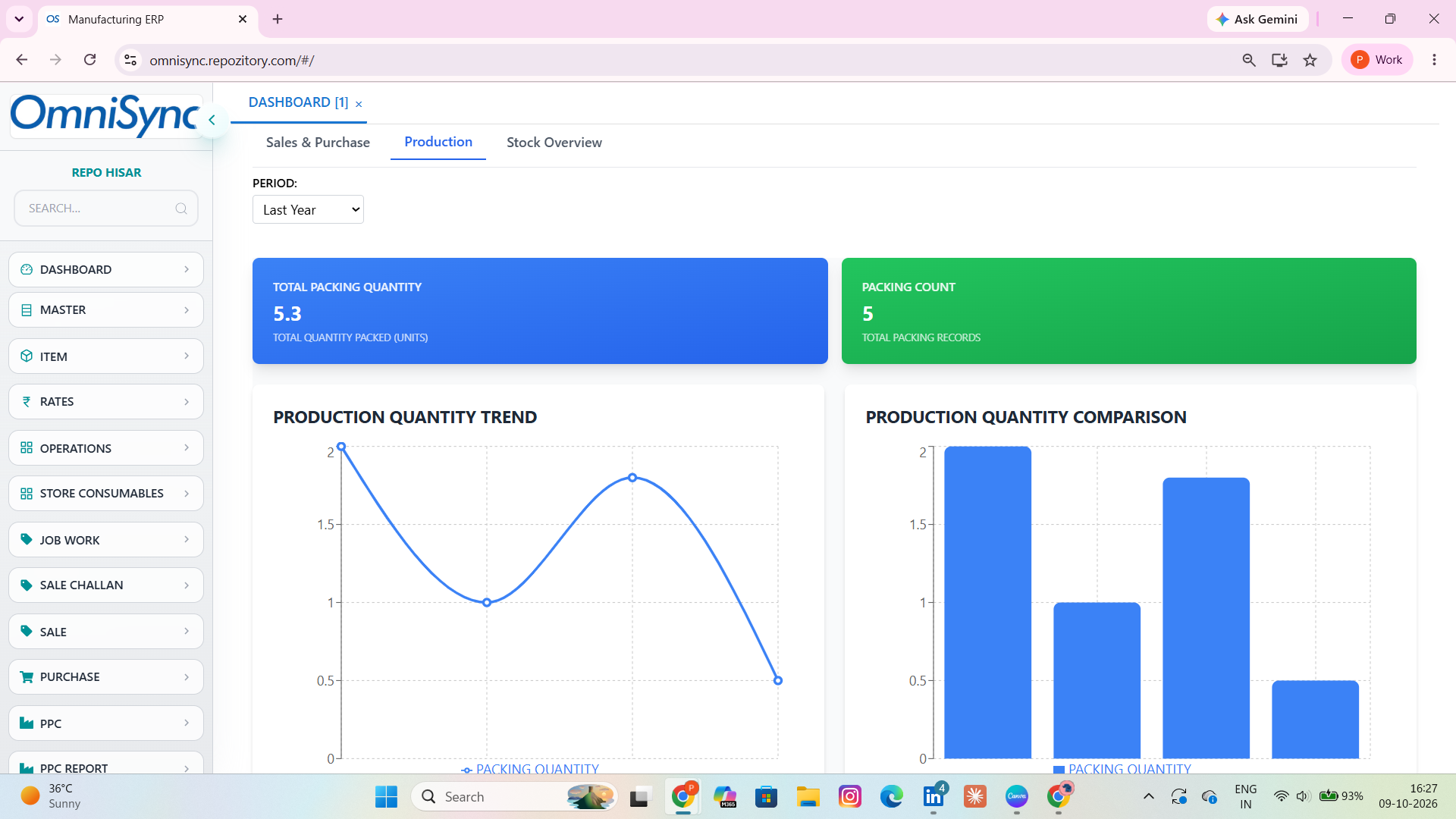
Task: Click the Rates rupee icon
Action: [27, 402]
